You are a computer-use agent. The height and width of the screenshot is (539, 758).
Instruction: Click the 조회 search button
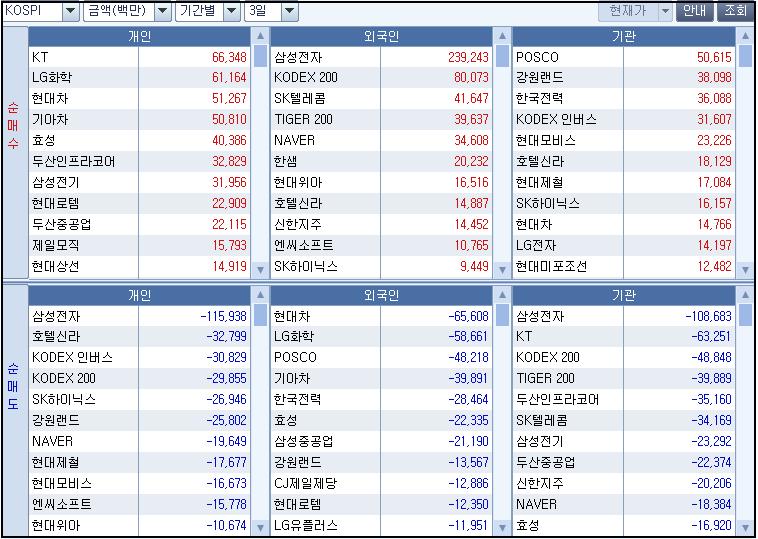pos(735,12)
